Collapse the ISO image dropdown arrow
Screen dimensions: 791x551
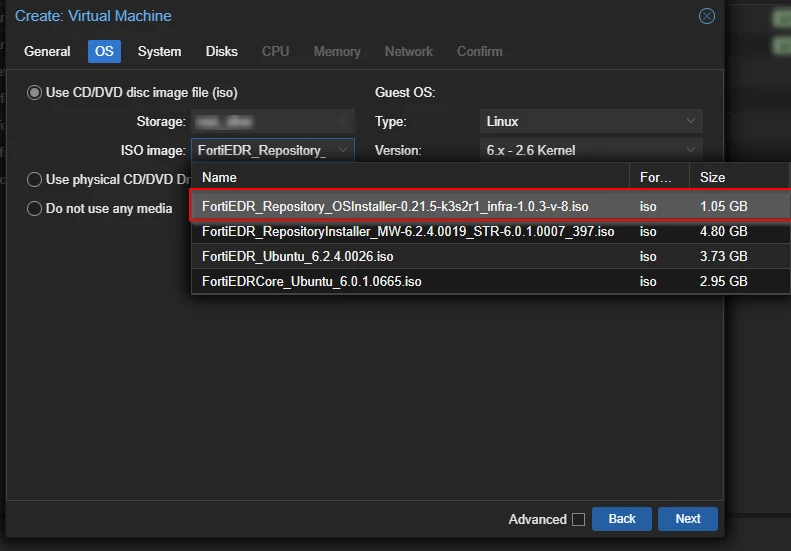coord(343,150)
